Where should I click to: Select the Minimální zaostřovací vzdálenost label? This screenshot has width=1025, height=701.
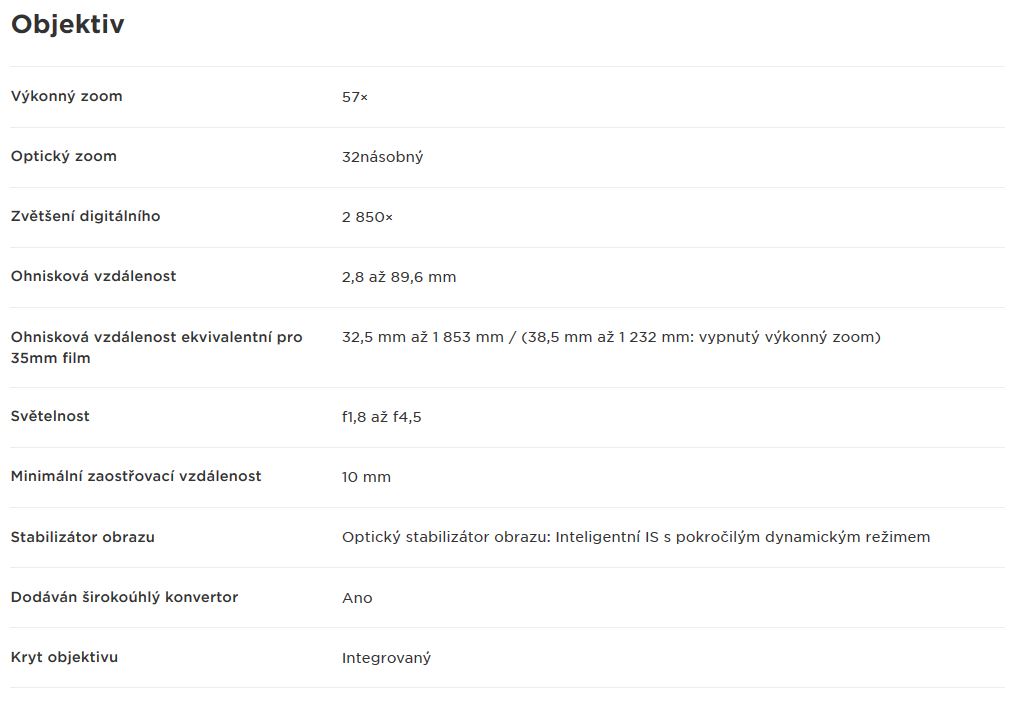pyautogui.click(x=136, y=476)
